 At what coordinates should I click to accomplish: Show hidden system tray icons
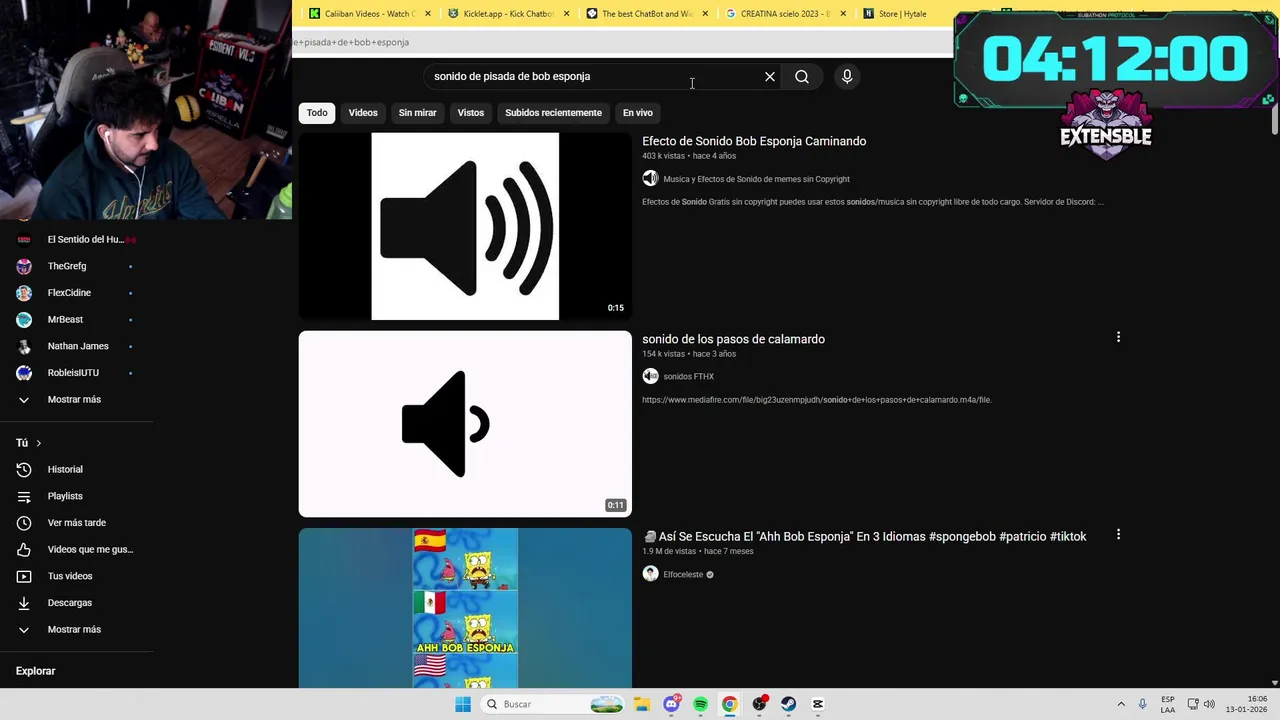pos(1121,704)
